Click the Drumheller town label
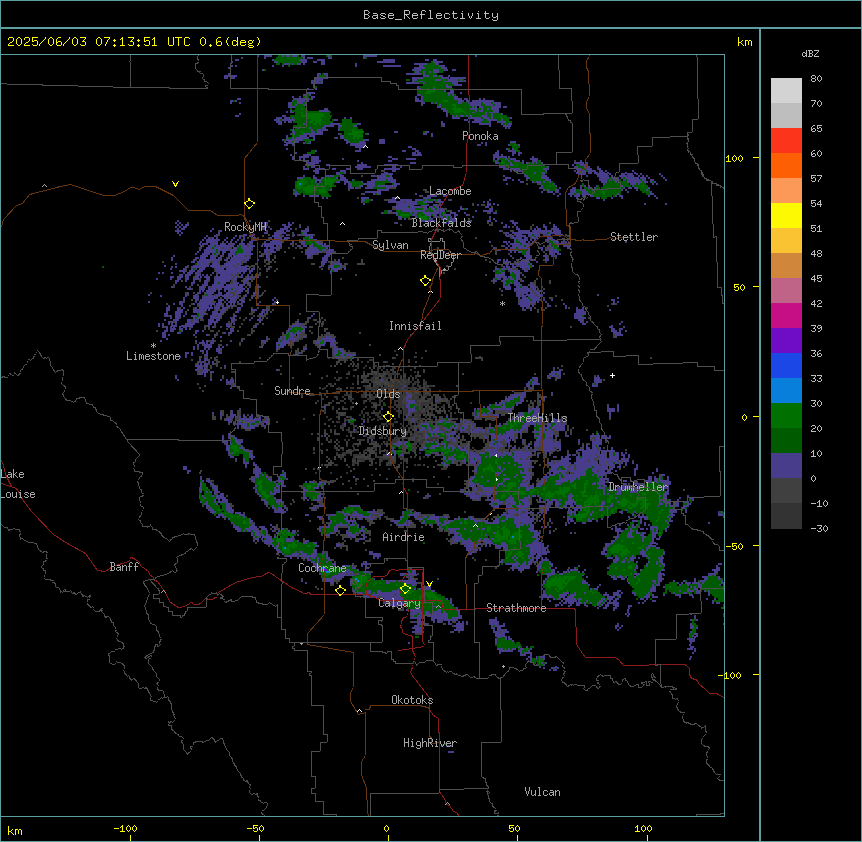862x842 pixels. point(638,487)
